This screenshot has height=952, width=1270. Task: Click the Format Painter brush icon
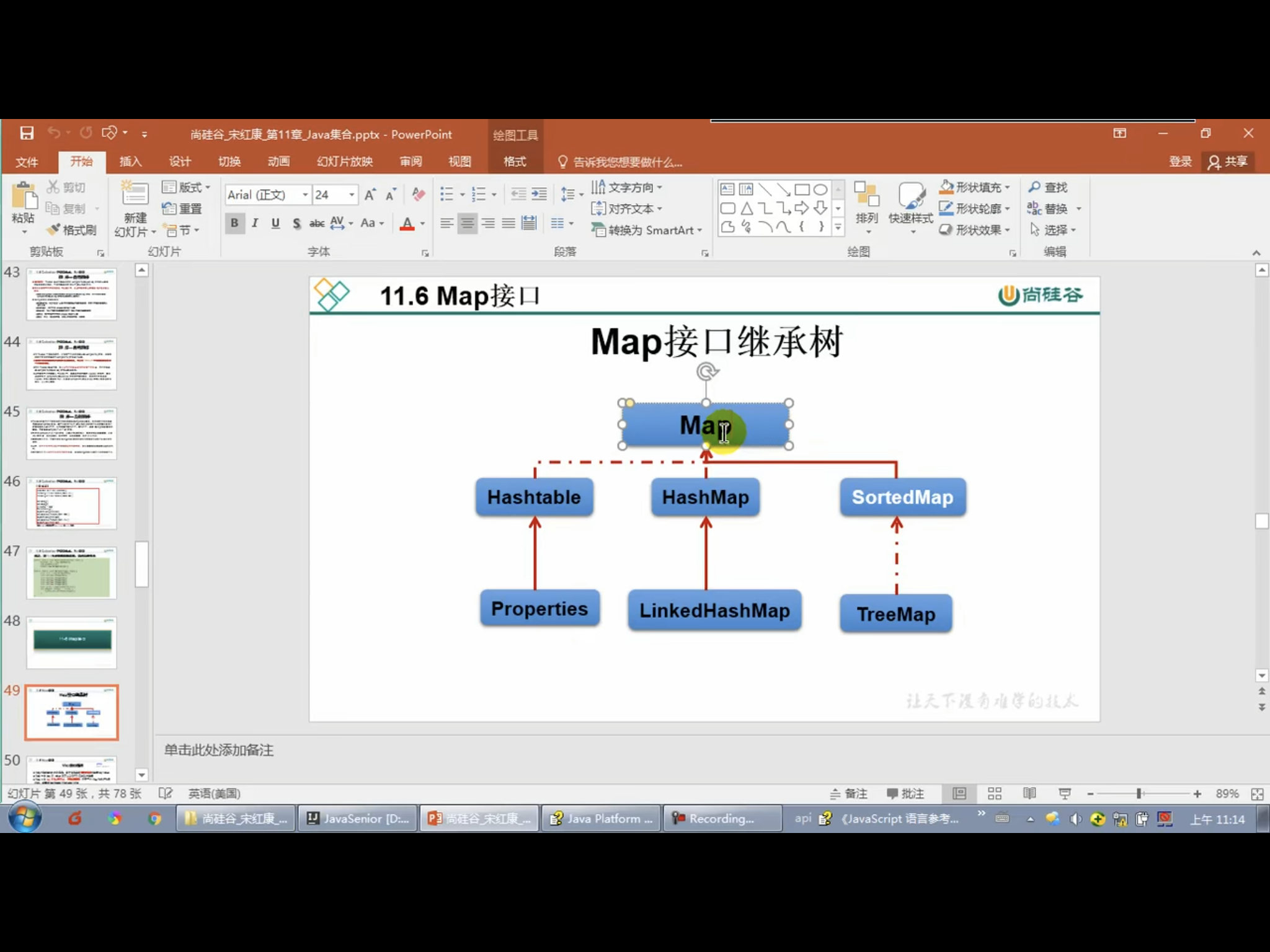55,230
